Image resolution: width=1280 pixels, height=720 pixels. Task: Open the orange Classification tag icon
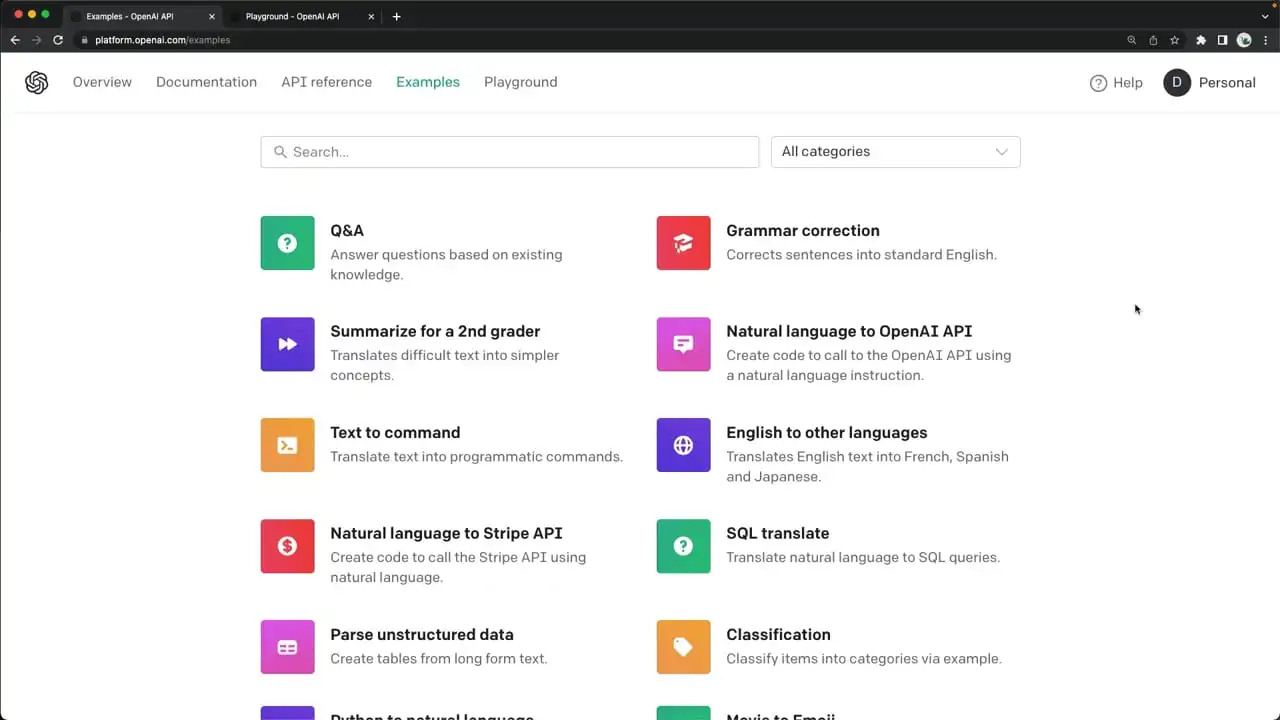[683, 647]
